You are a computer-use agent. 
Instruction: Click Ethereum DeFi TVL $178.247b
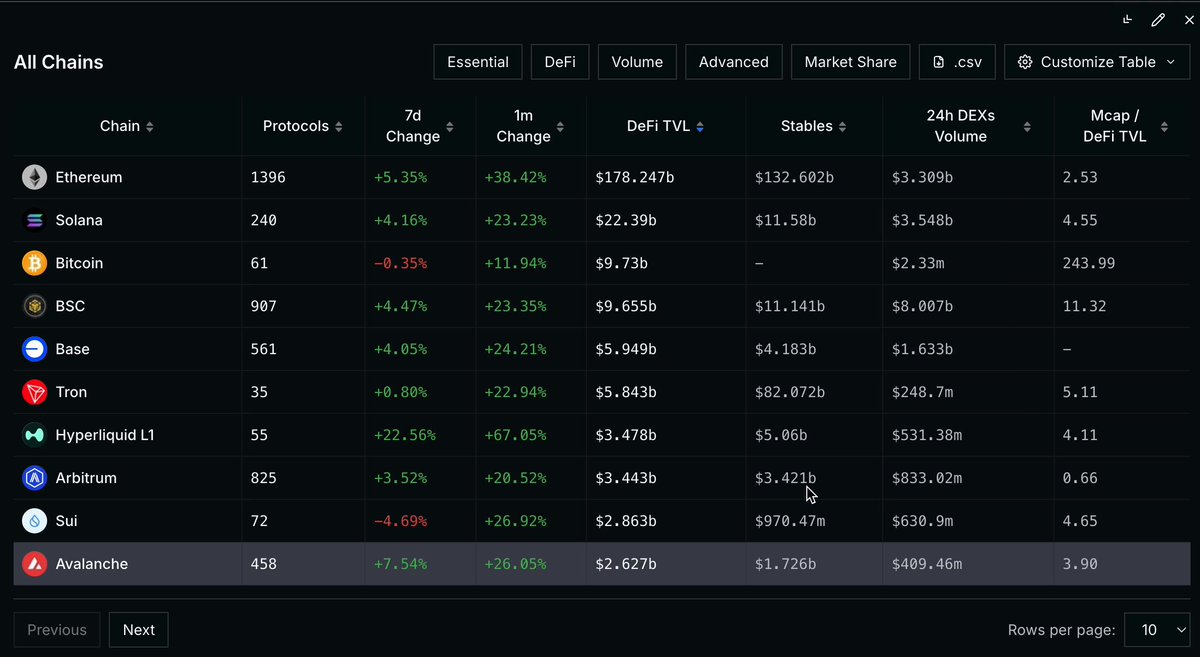coord(635,177)
